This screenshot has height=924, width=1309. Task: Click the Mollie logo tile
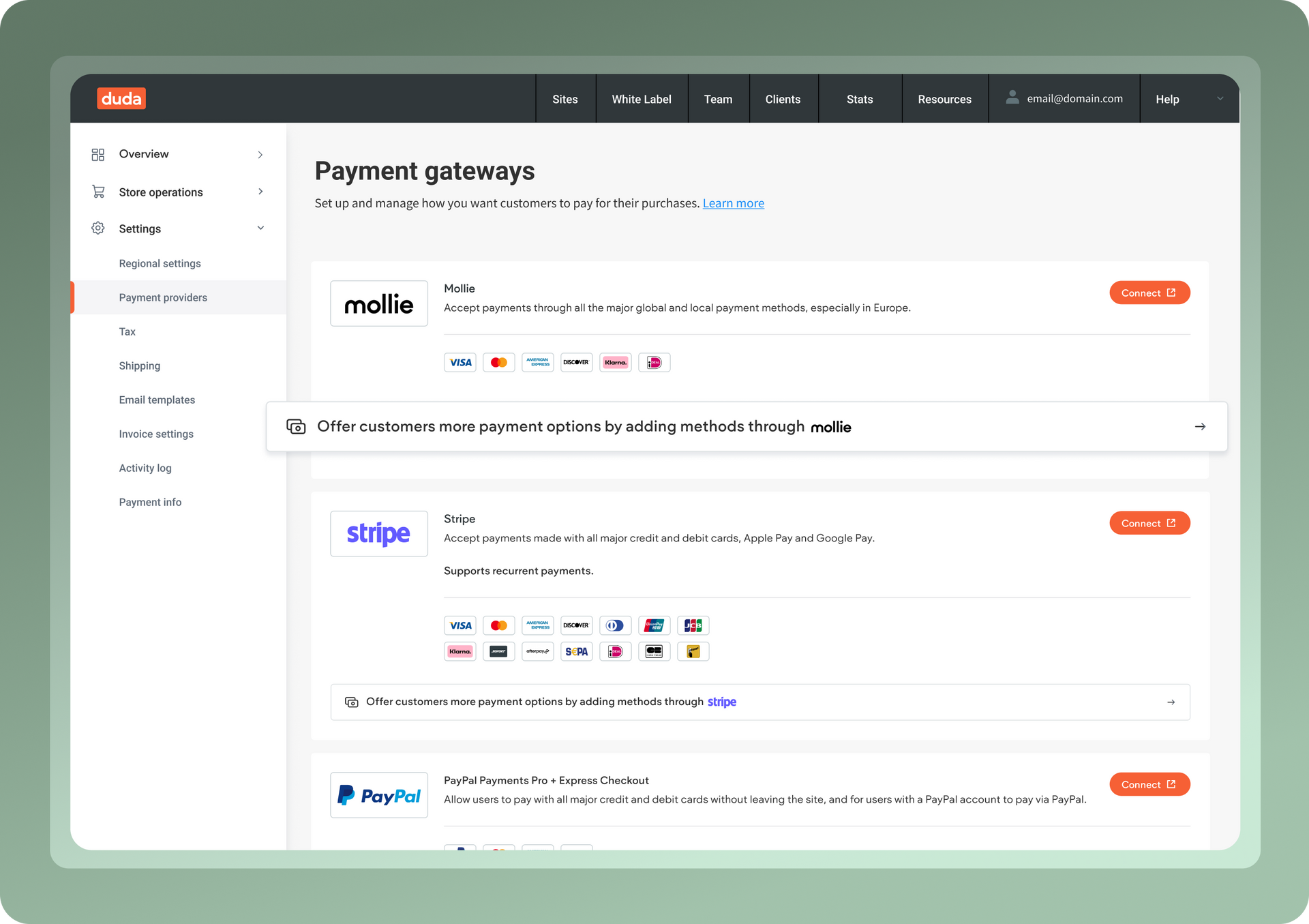379,303
